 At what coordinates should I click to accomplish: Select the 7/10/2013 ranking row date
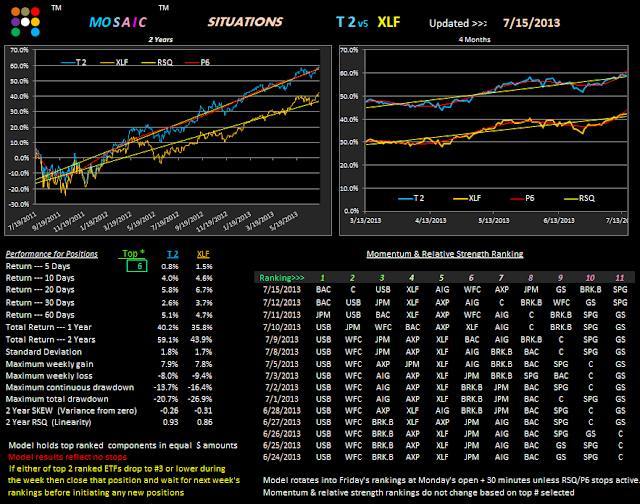click(x=282, y=327)
